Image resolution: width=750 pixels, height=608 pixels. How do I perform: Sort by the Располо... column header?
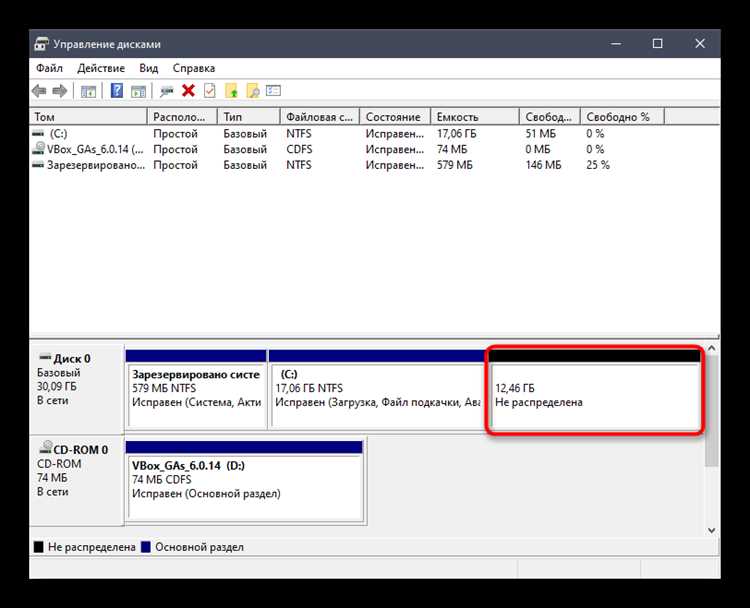[x=182, y=117]
